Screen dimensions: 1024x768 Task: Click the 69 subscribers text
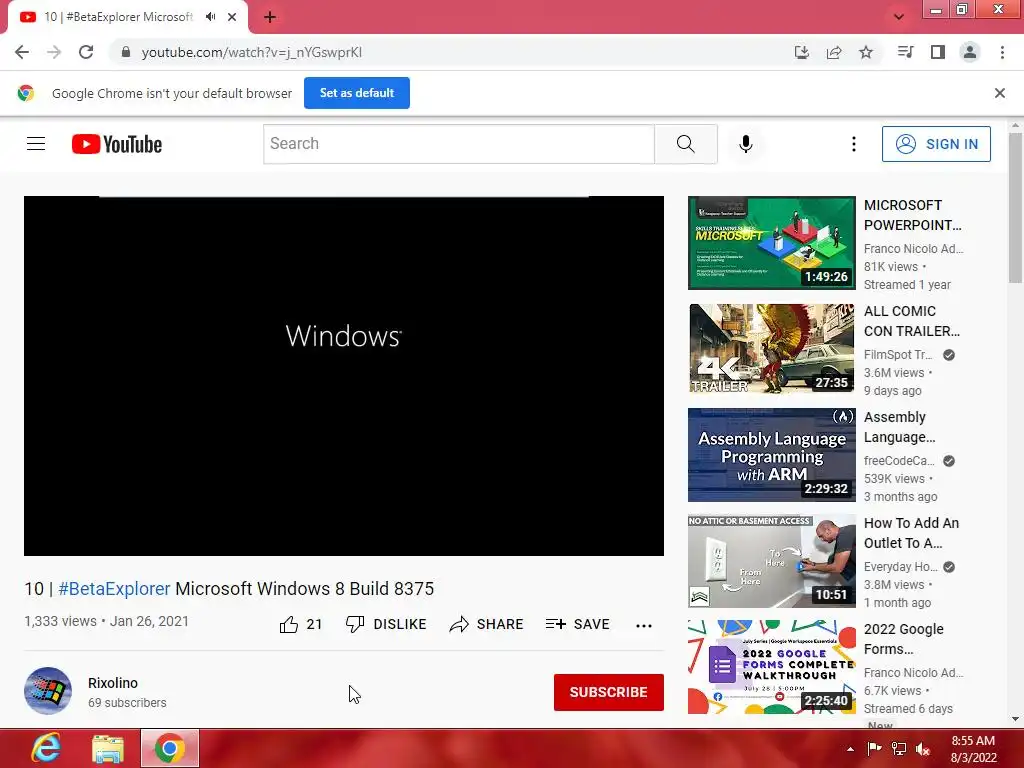click(127, 703)
